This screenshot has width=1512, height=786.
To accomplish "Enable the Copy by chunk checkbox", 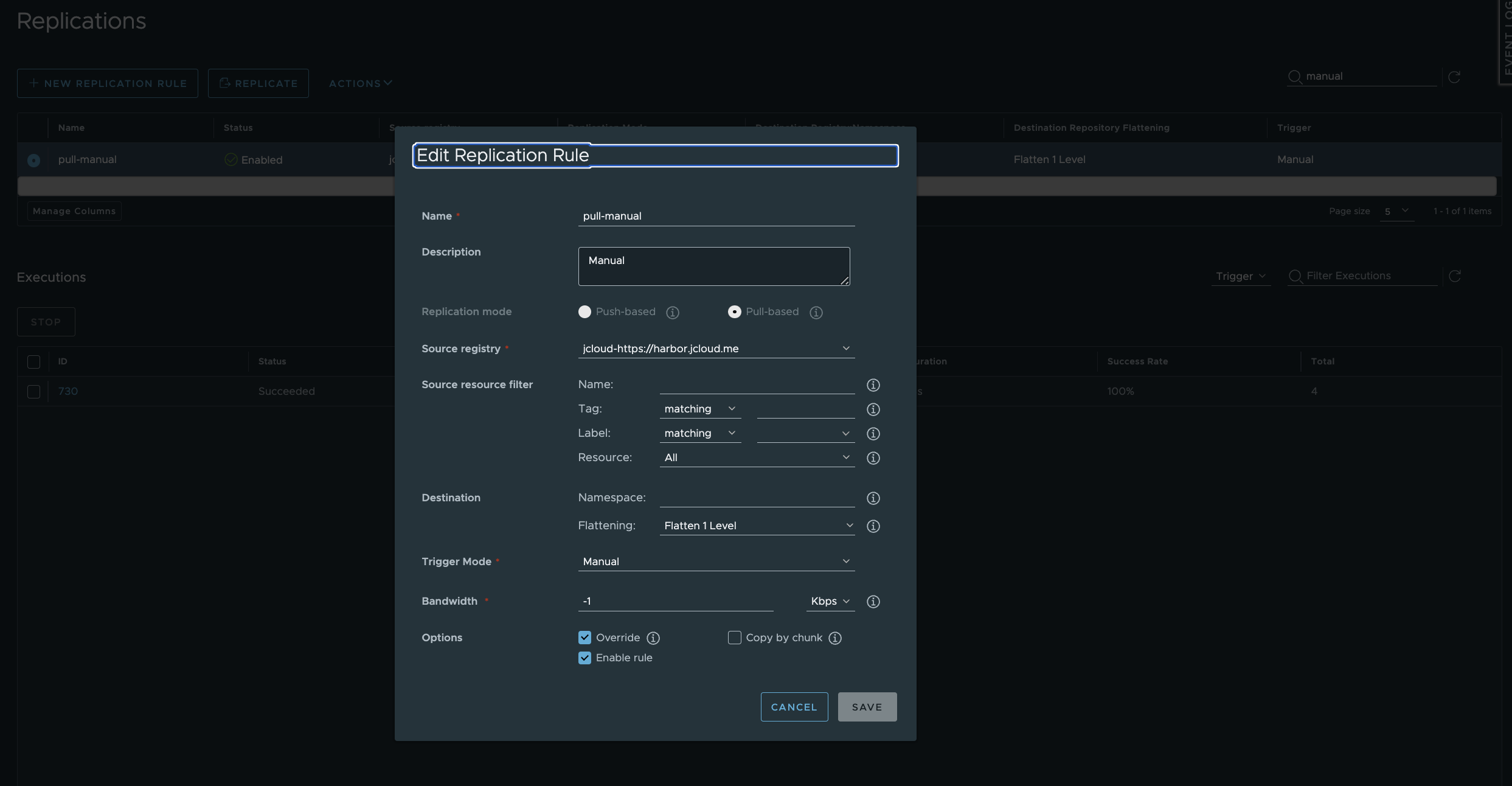I will pyautogui.click(x=734, y=638).
